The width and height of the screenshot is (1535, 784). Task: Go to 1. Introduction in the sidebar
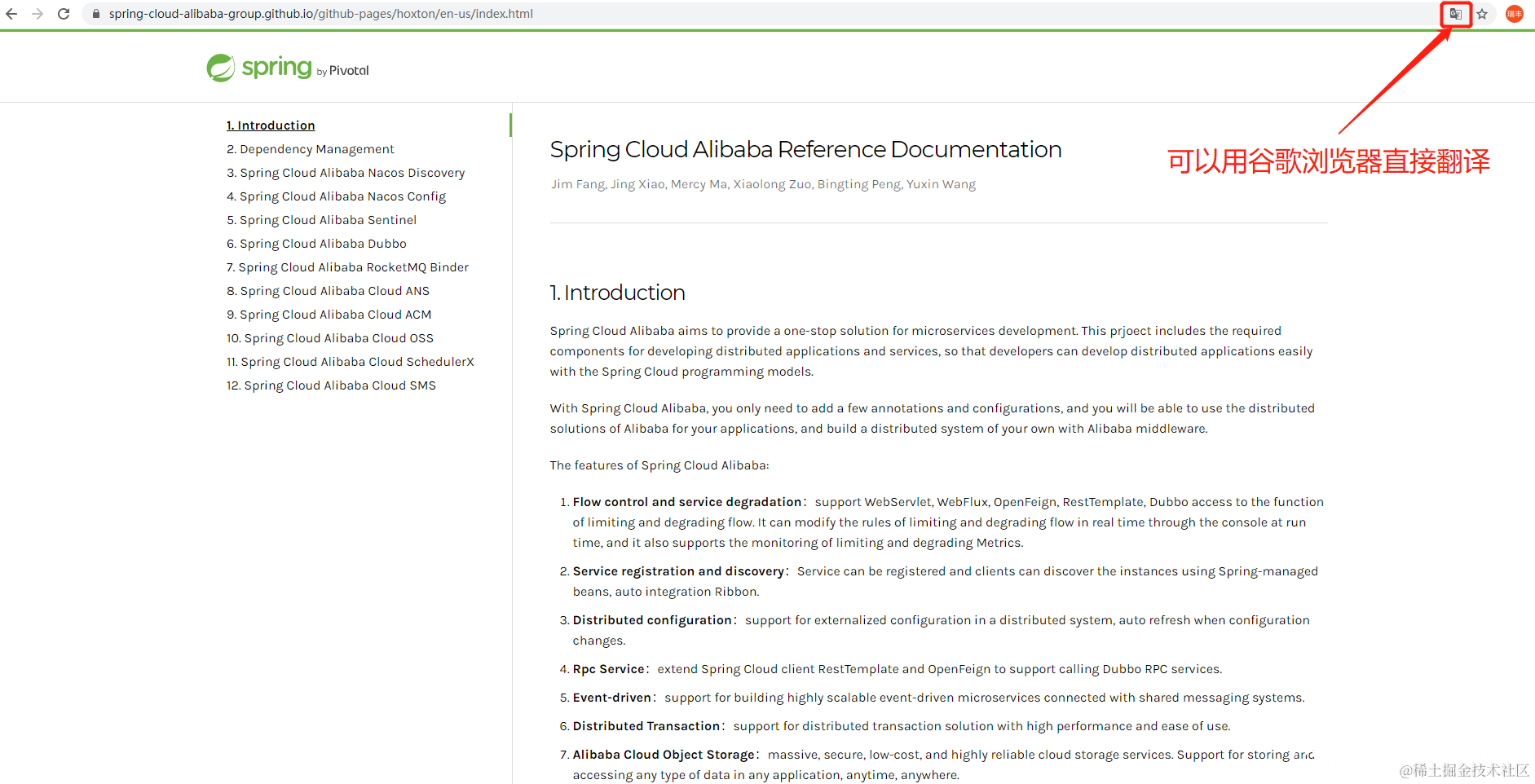tap(271, 126)
